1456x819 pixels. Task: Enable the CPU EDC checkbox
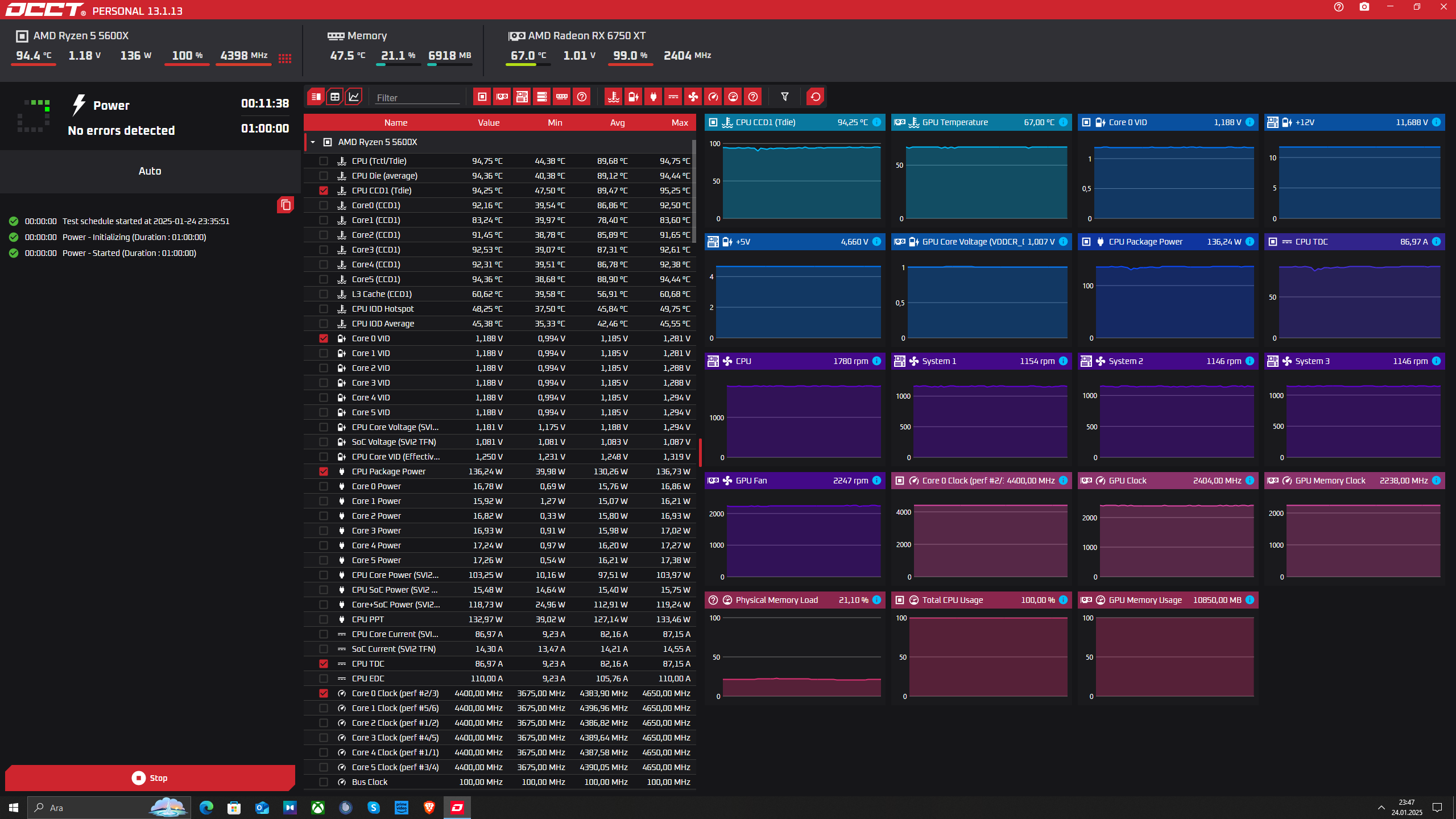click(324, 679)
